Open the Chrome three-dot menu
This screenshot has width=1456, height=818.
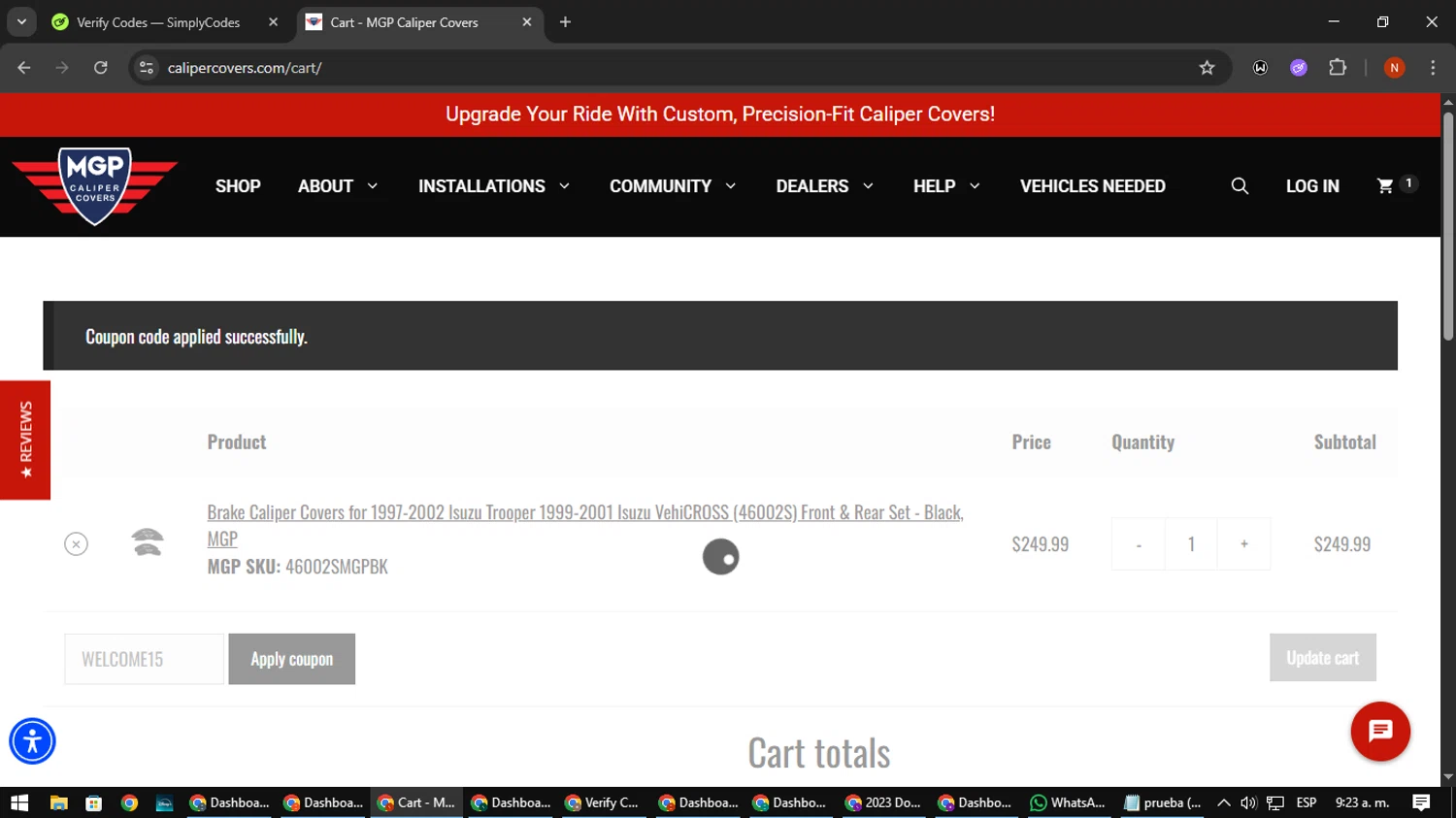coord(1433,68)
